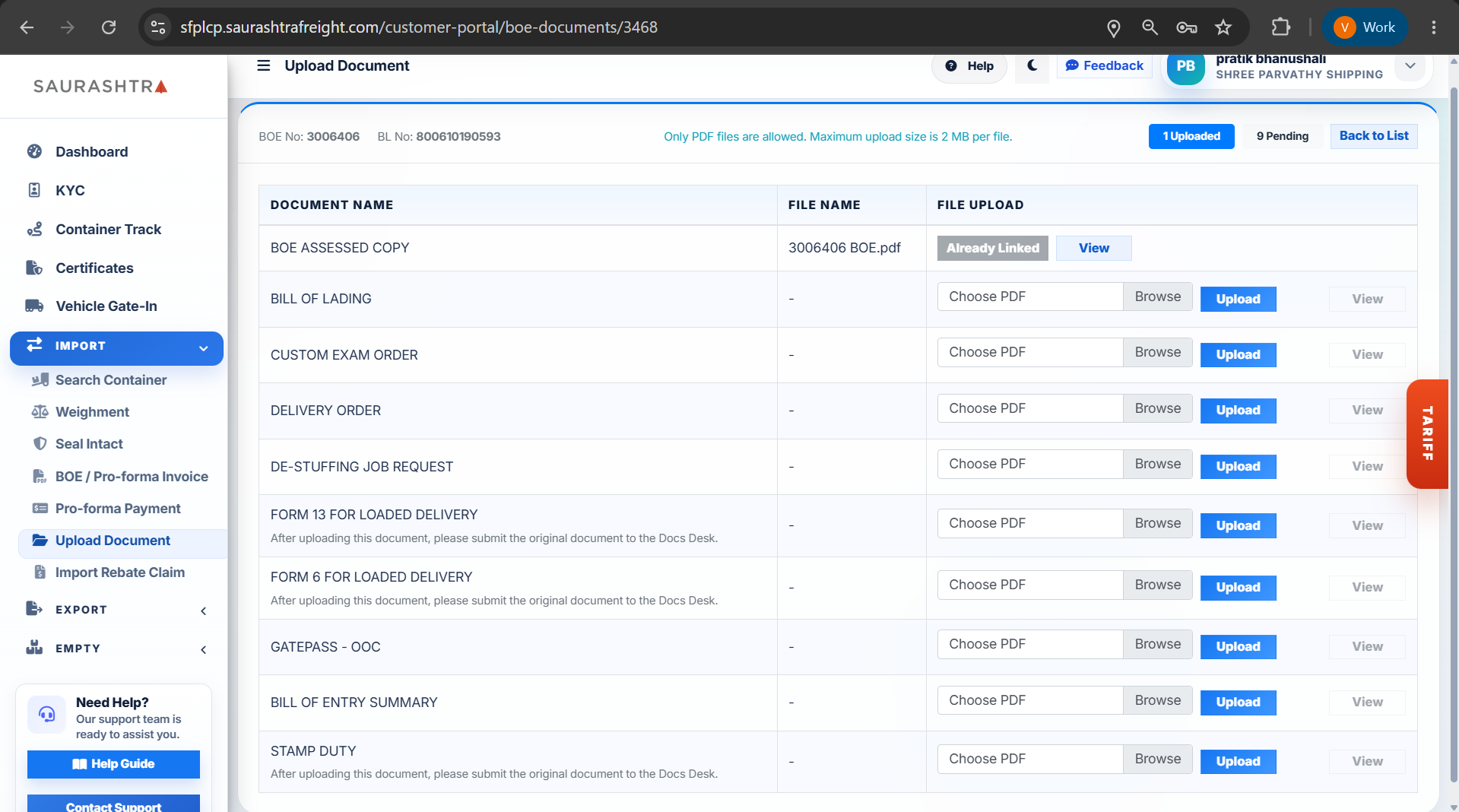Open the Feedback link
The width and height of the screenshot is (1459, 812).
[x=1104, y=65]
